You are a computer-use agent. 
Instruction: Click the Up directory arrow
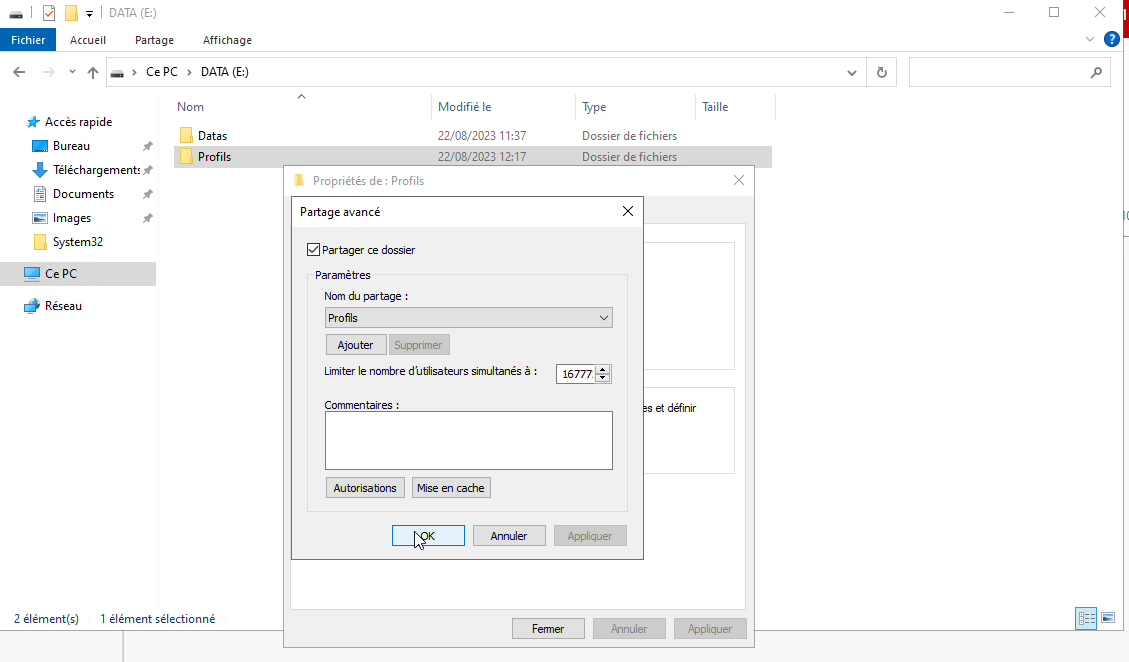[x=93, y=73]
